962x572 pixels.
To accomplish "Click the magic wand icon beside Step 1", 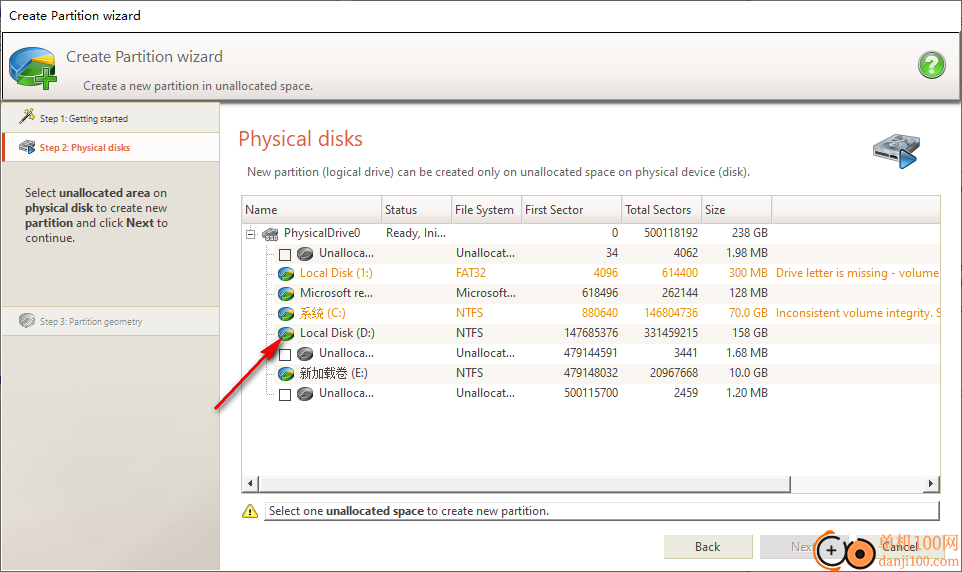I will [x=27, y=115].
